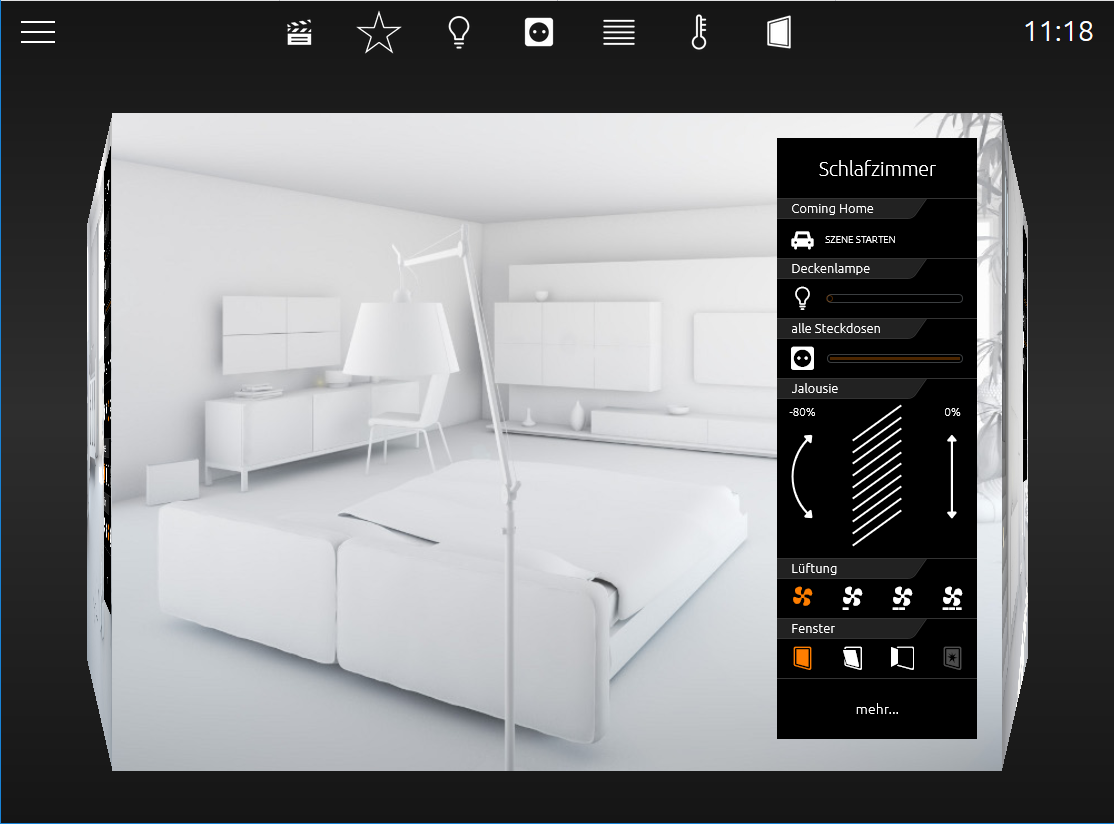Toggle the Deckenlampe bulb on or off
Viewport: 1114px width, 824px height.
coord(802,298)
